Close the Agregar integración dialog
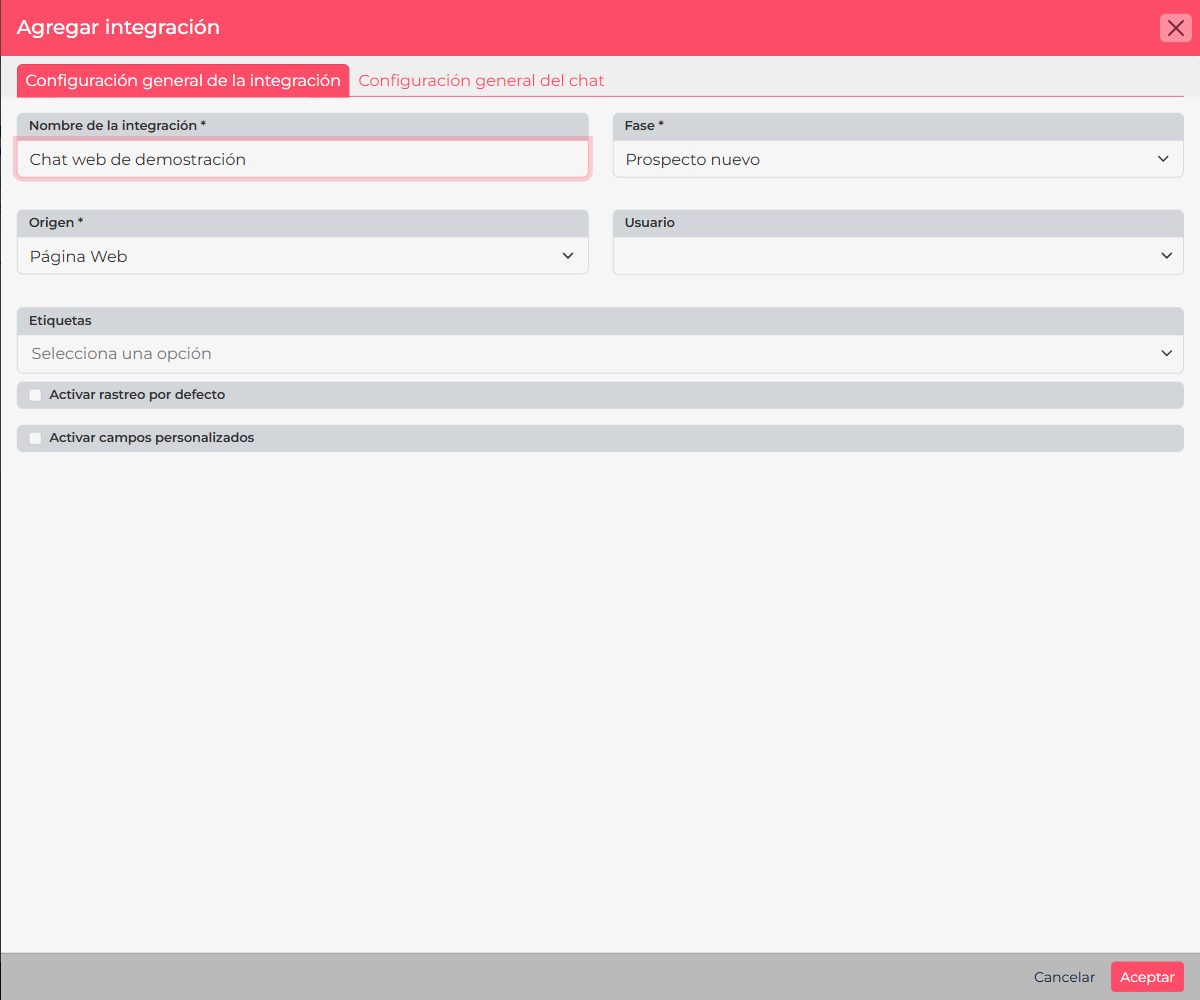The height and width of the screenshot is (1000, 1200). tap(1175, 28)
